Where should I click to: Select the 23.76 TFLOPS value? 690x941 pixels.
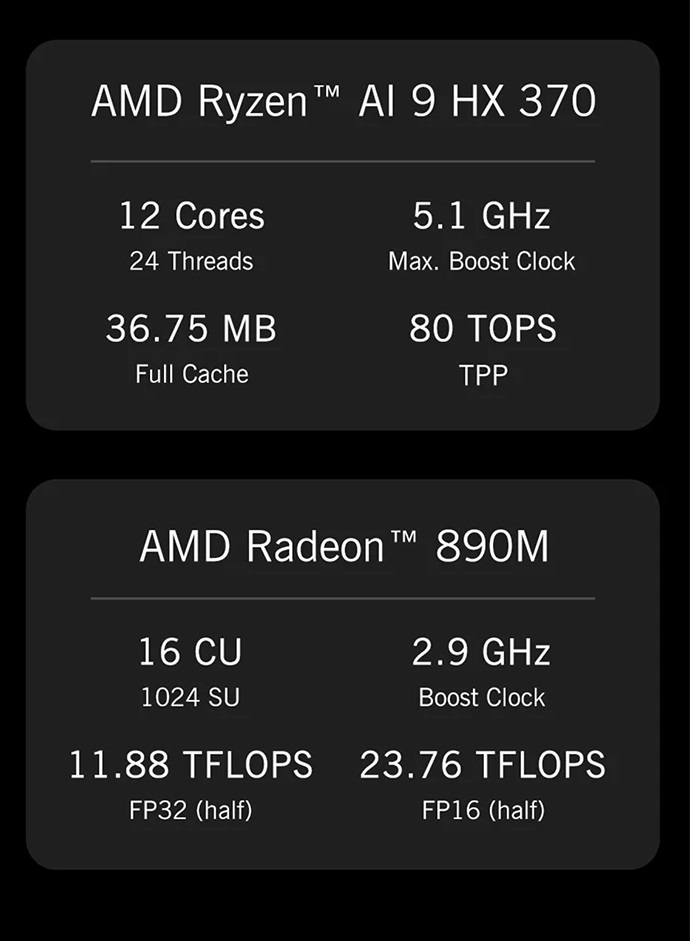point(482,765)
